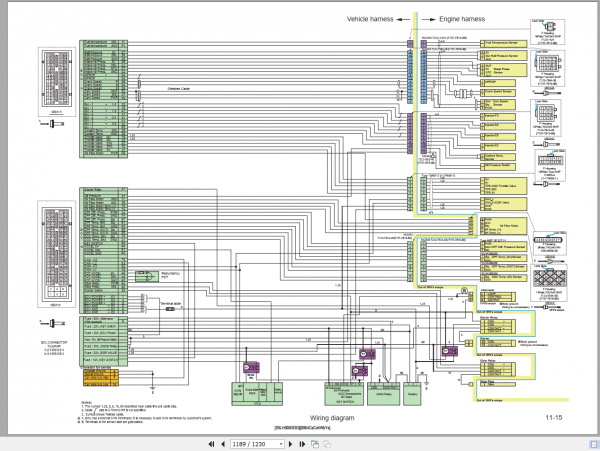Click the Redundancy pot green block
Image resolution: width=600 pixels, height=451 pixels.
(147, 276)
